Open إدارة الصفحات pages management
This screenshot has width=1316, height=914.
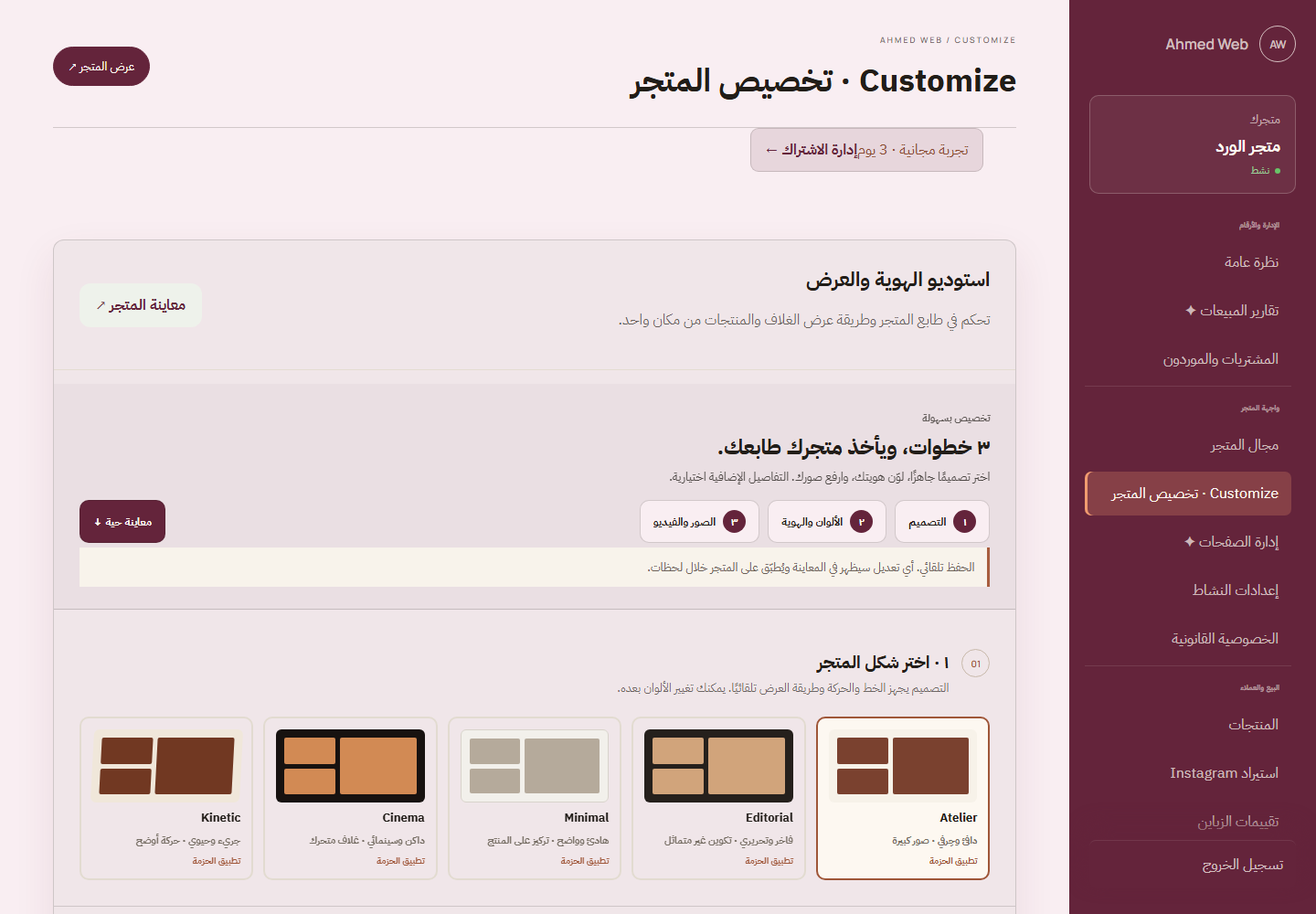click(1188, 542)
